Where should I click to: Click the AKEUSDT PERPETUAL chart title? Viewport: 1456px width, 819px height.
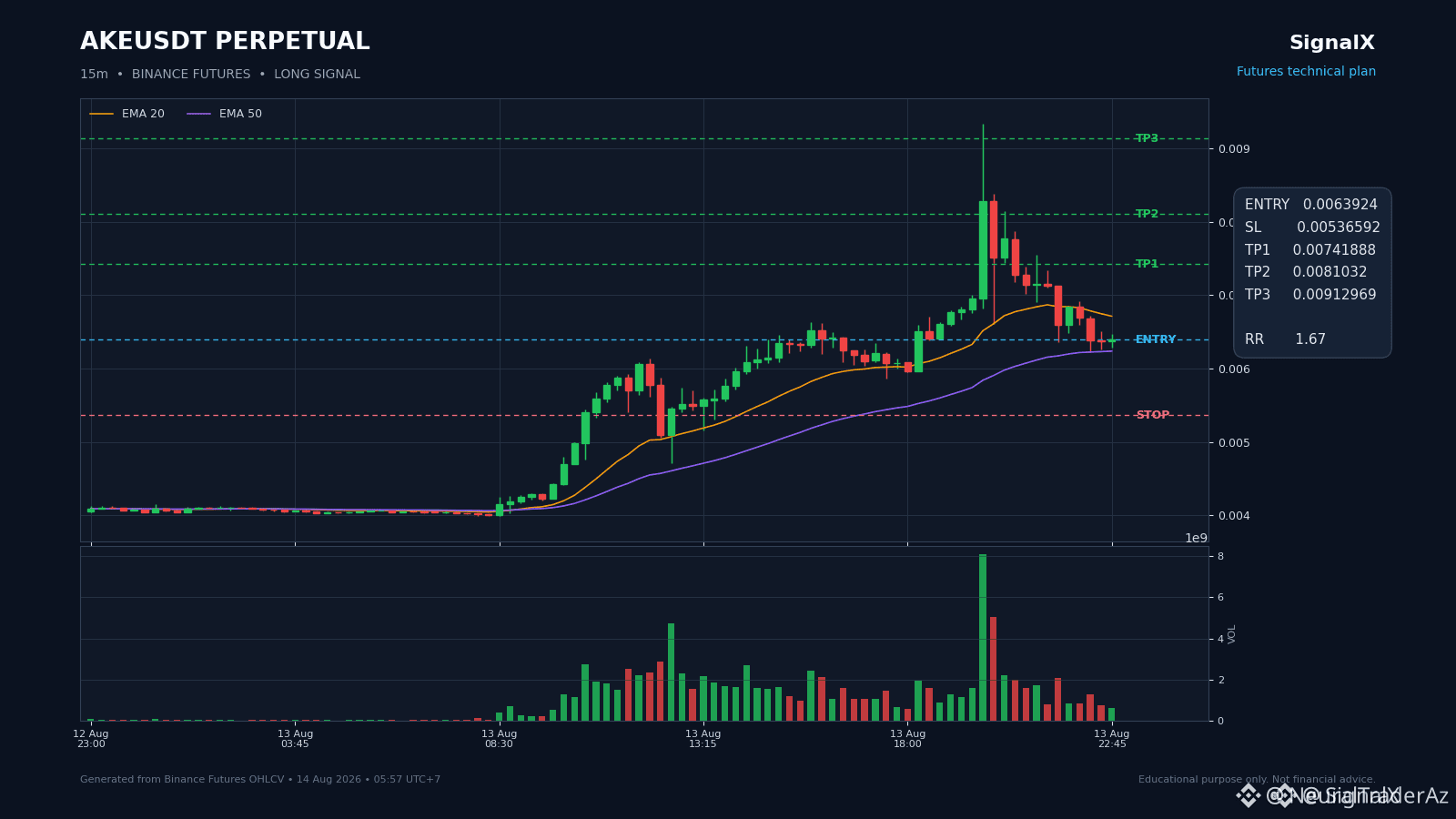[x=225, y=42]
